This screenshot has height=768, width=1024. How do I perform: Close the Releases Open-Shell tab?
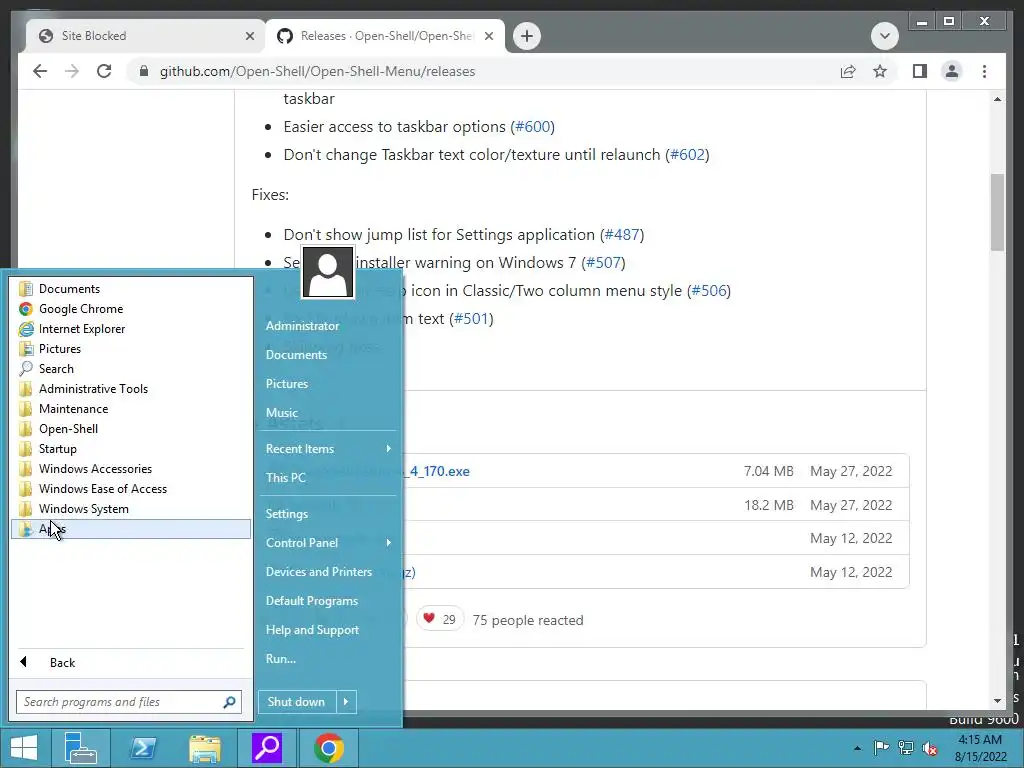tap(488, 36)
